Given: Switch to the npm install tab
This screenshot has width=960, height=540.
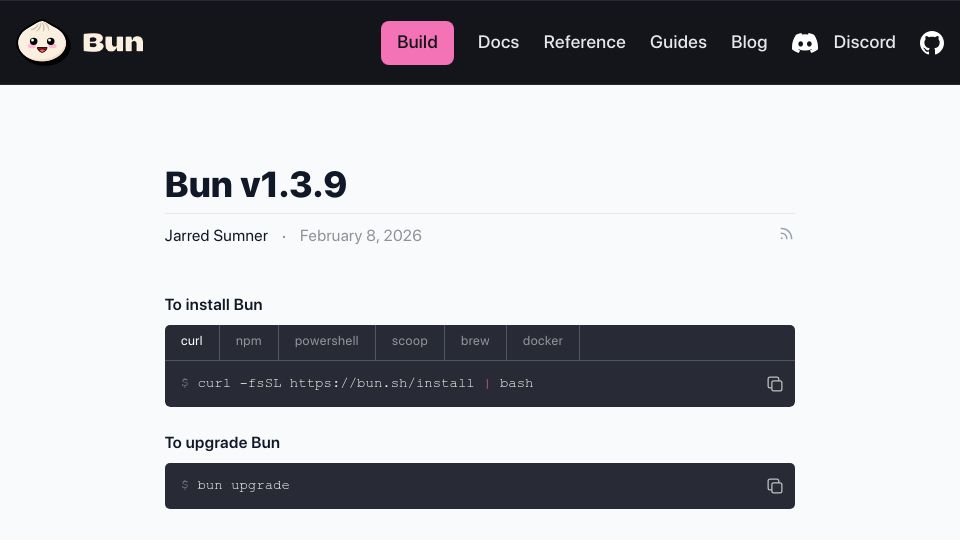Looking at the screenshot, I should click(x=249, y=341).
